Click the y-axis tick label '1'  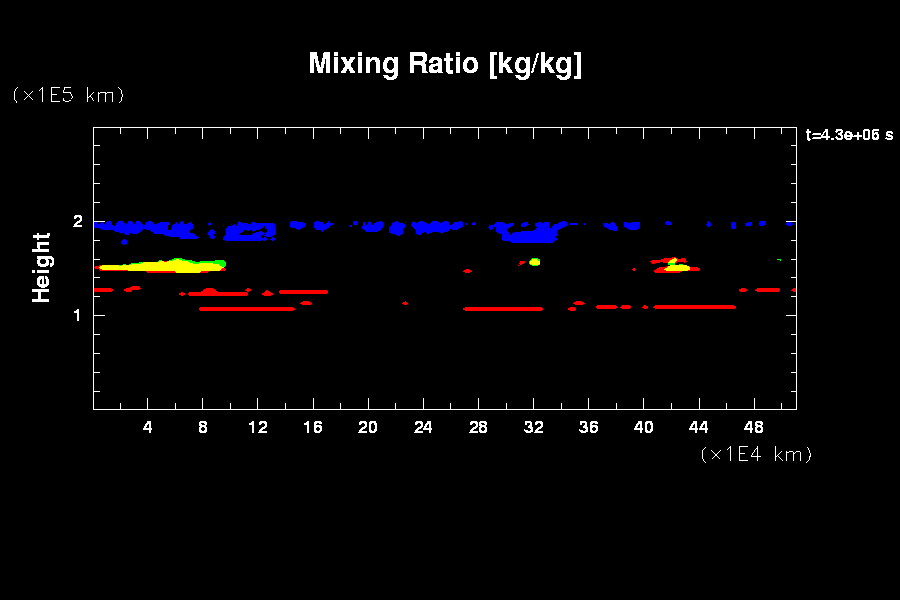point(76,316)
